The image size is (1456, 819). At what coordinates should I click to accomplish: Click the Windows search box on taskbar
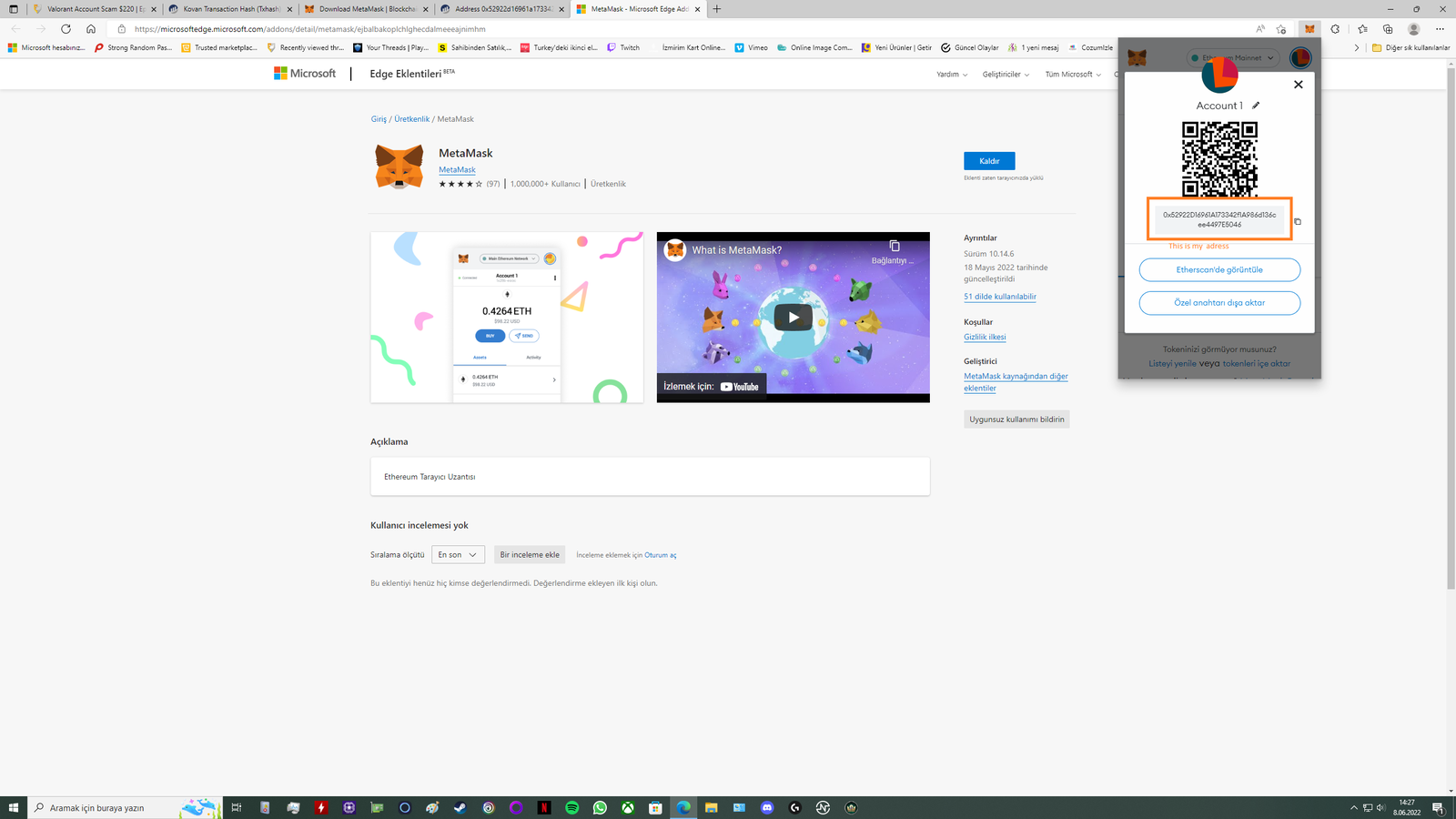click(125, 807)
